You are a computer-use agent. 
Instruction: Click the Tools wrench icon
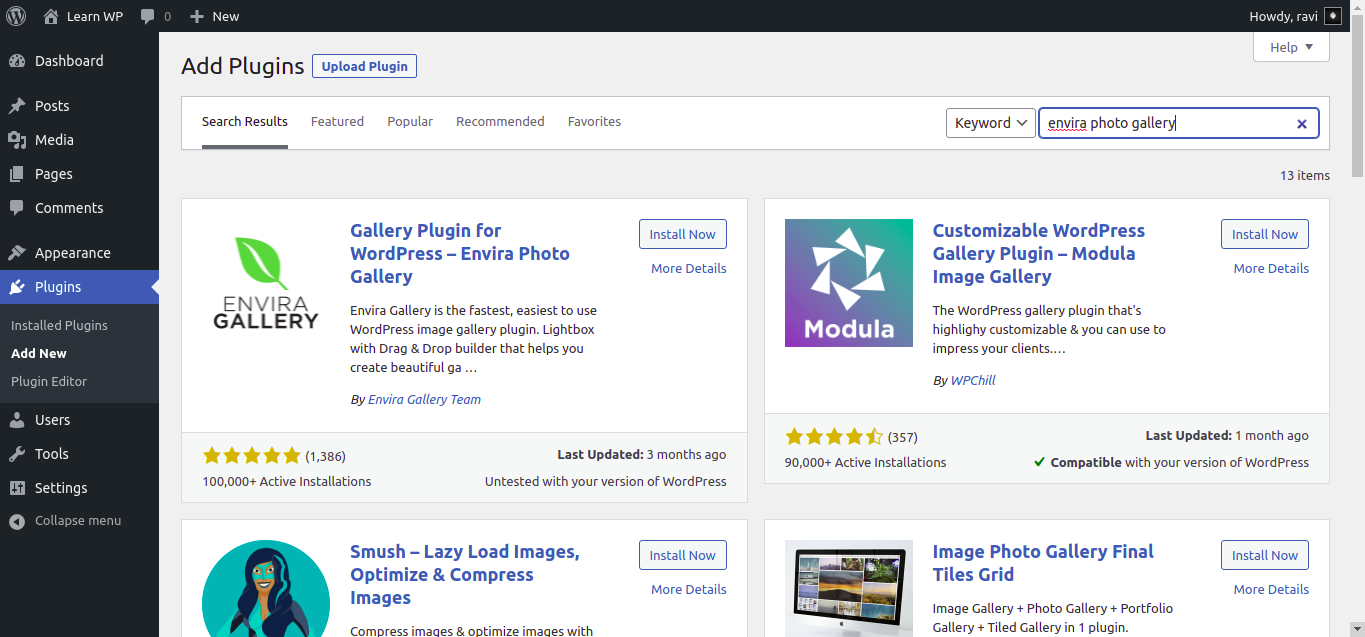coord(17,454)
